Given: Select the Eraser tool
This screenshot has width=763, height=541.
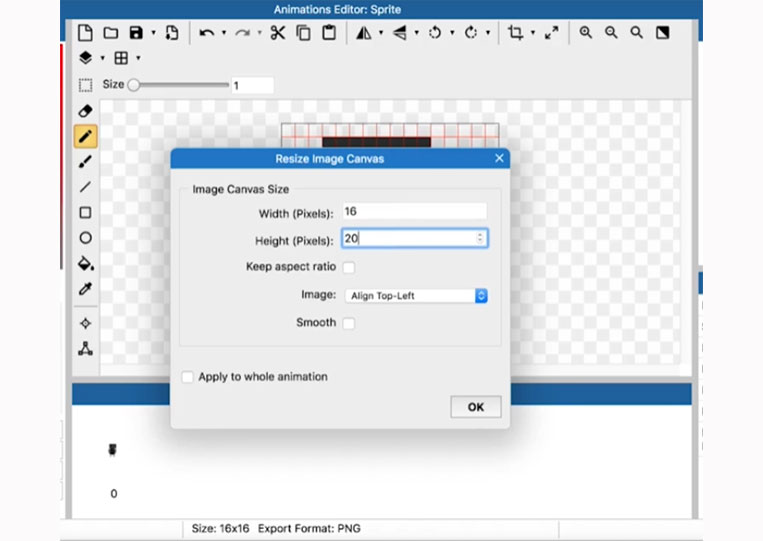Looking at the screenshot, I should (x=86, y=111).
